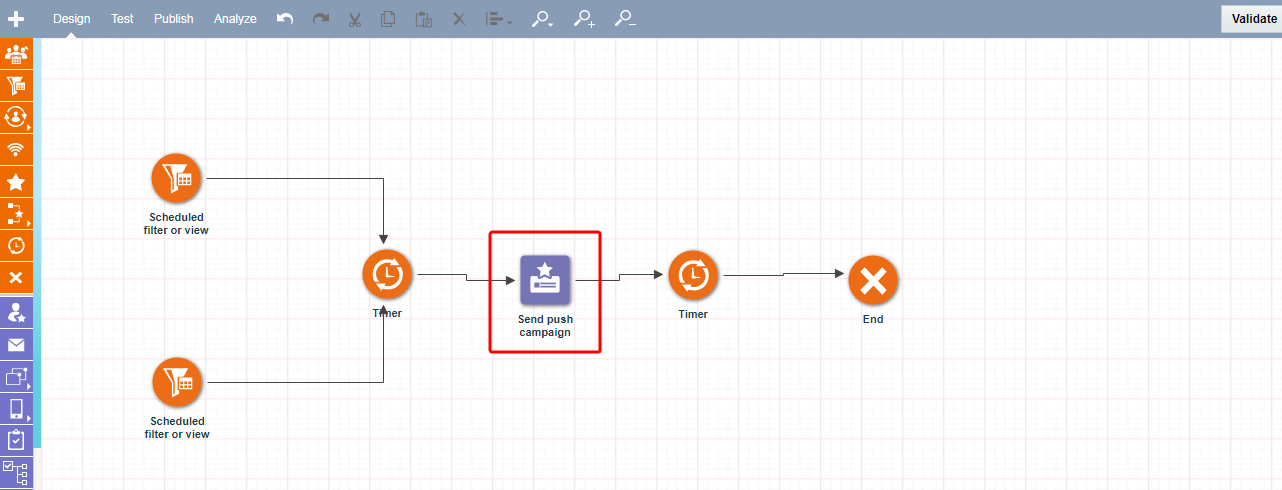Copy the selected element
Viewport: 1282px width, 490px height.
click(x=389, y=19)
